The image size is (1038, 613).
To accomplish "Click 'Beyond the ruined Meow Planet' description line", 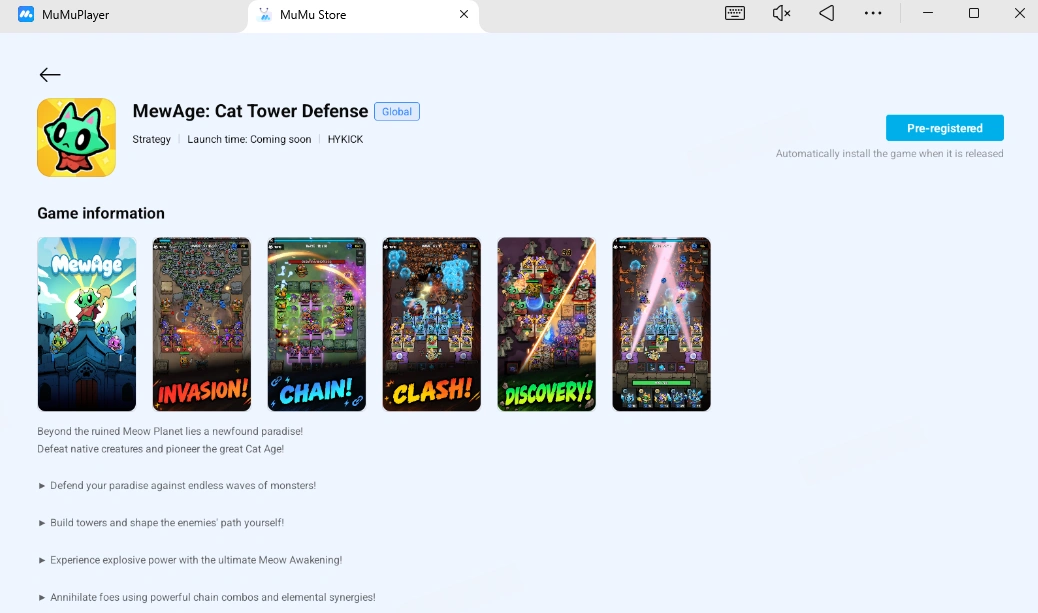I will [x=170, y=431].
